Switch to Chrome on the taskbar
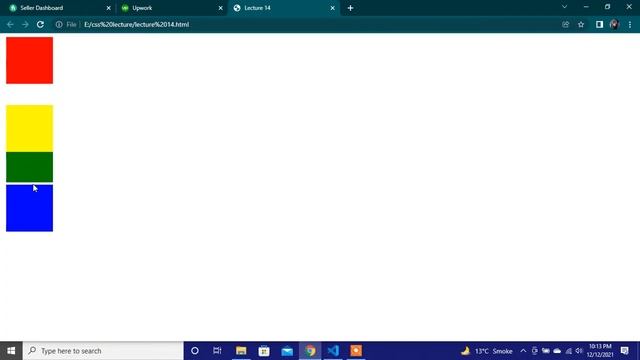This screenshot has width=640, height=360. [310, 351]
